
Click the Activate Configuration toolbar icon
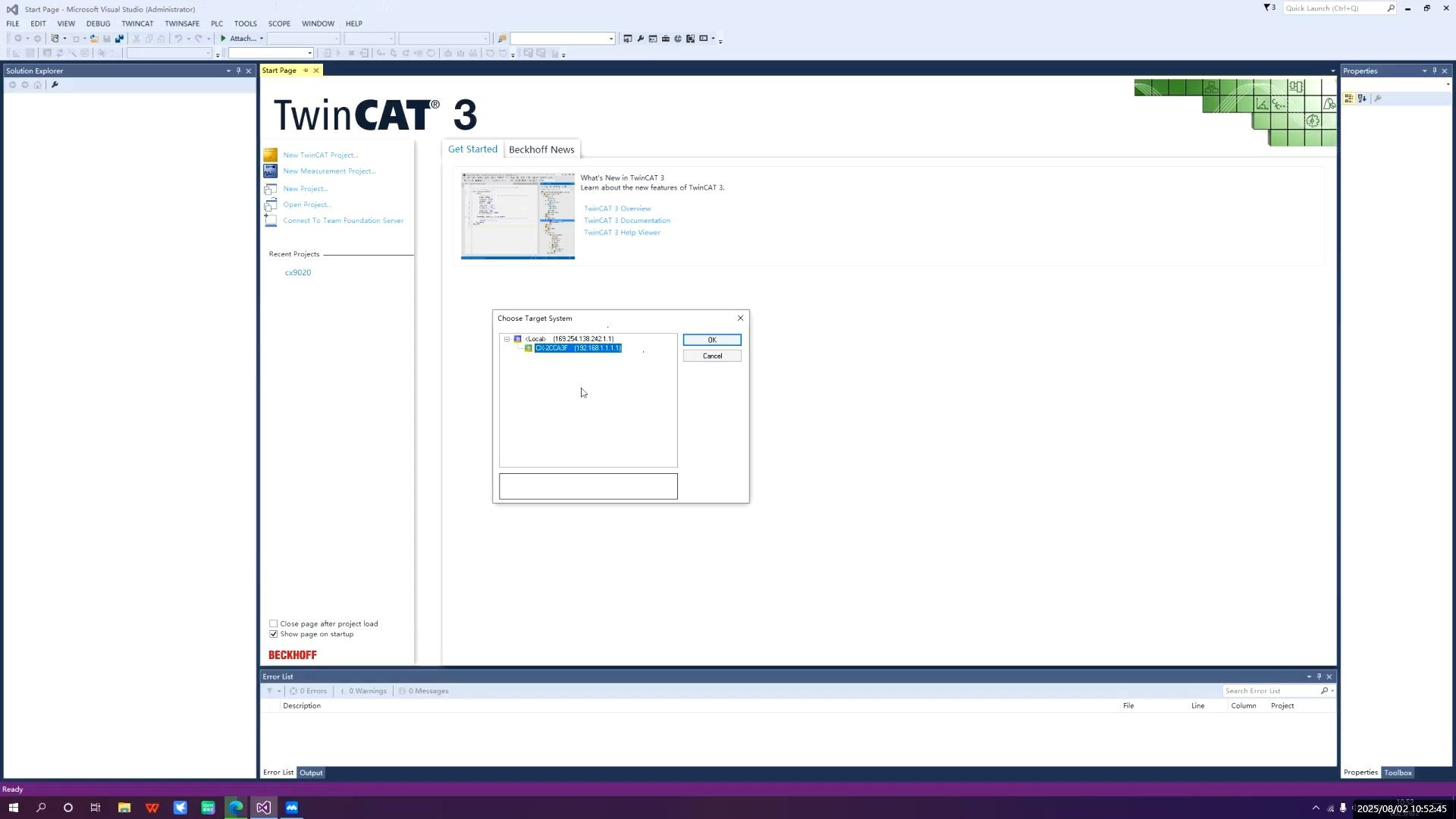(628, 38)
